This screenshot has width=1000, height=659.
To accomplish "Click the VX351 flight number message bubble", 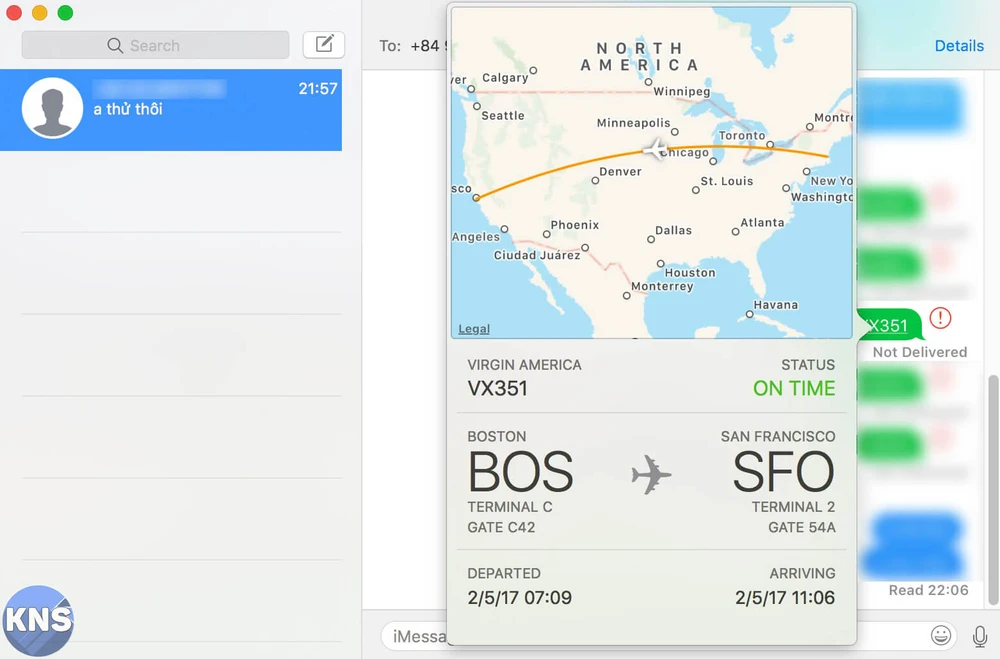I will 889,325.
